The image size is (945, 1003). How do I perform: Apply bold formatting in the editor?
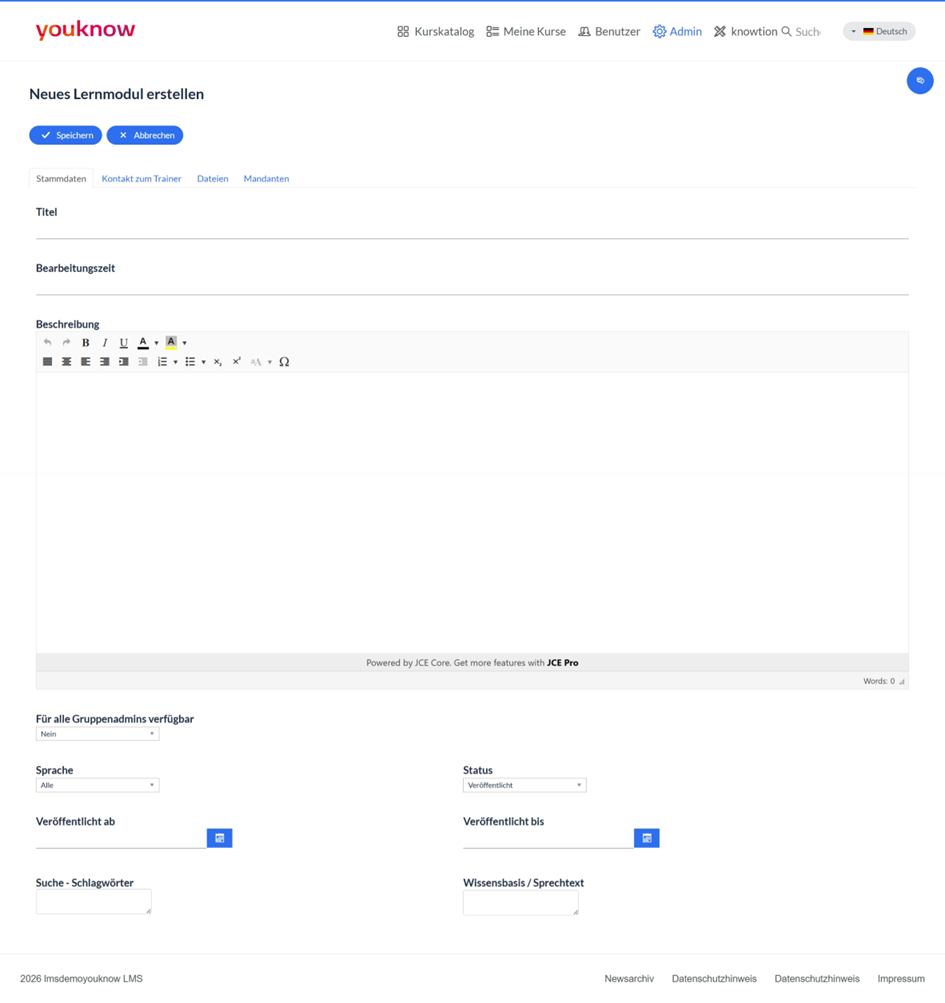point(85,343)
